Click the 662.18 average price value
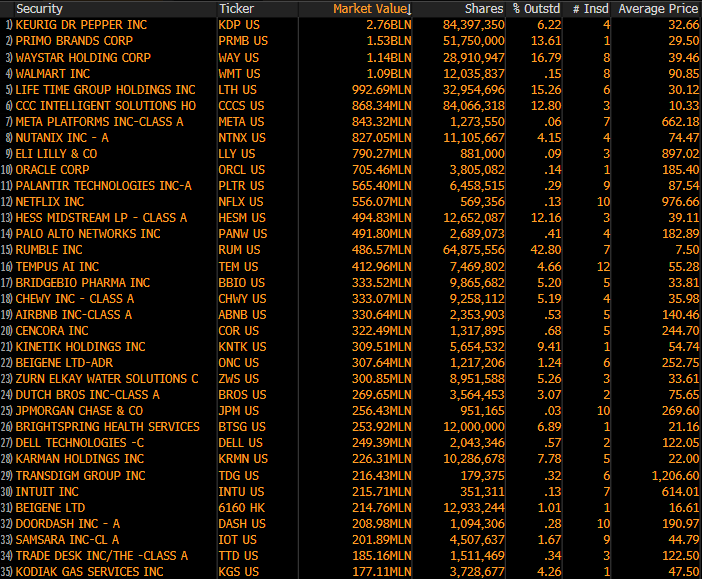The height and width of the screenshot is (579, 702). [680, 122]
